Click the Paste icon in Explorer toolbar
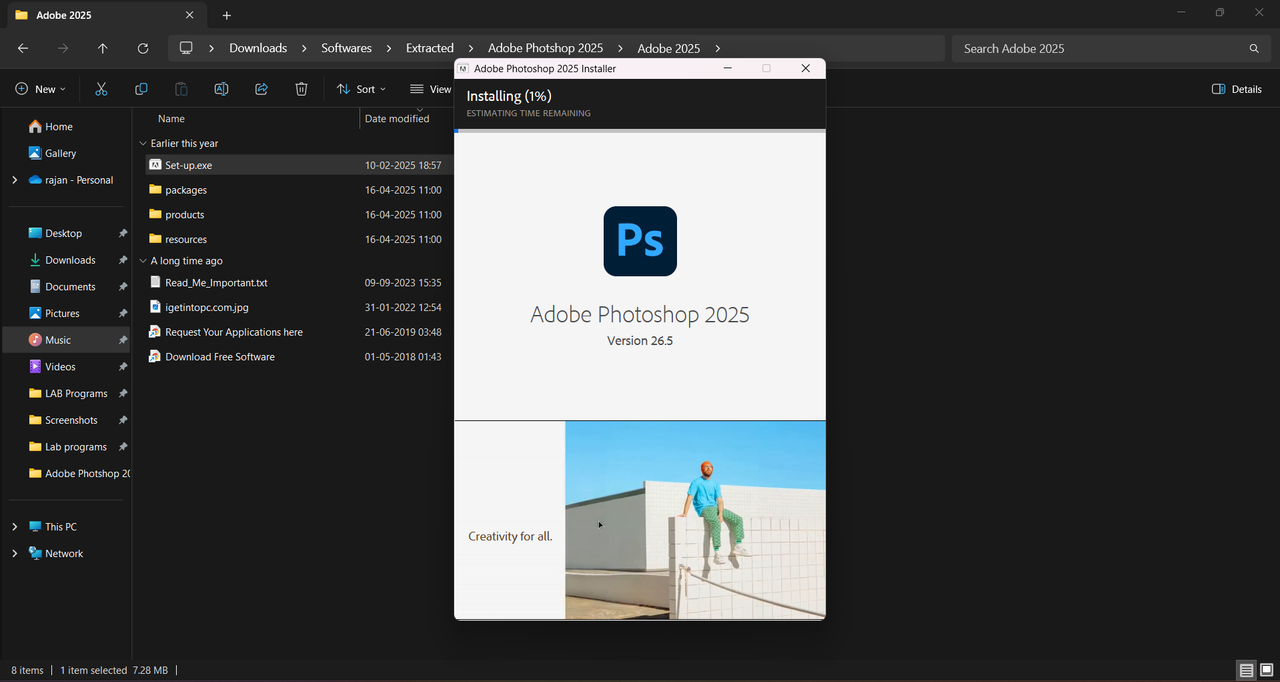This screenshot has height=682, width=1280. pos(181,89)
